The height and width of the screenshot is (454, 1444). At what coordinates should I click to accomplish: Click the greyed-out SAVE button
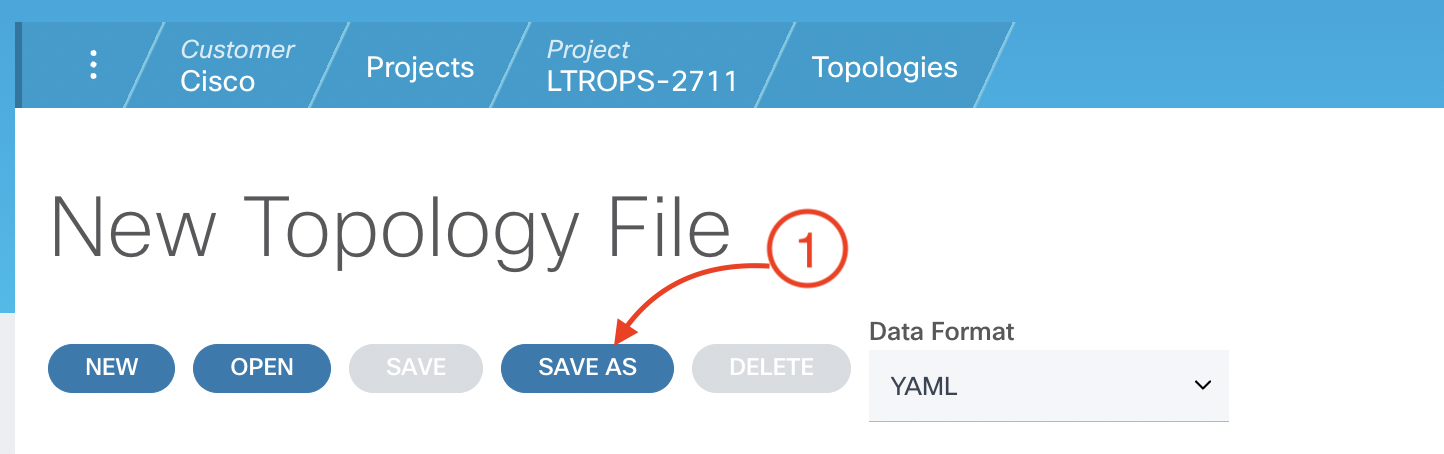pos(416,367)
